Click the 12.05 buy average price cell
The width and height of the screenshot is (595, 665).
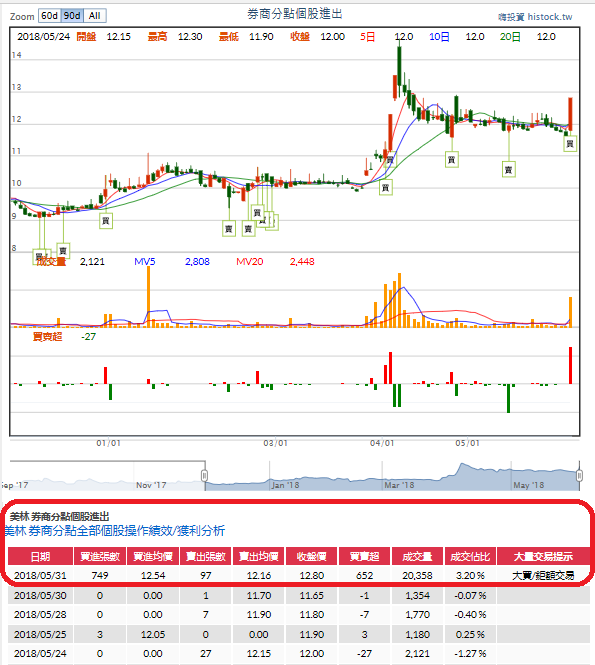pos(153,634)
